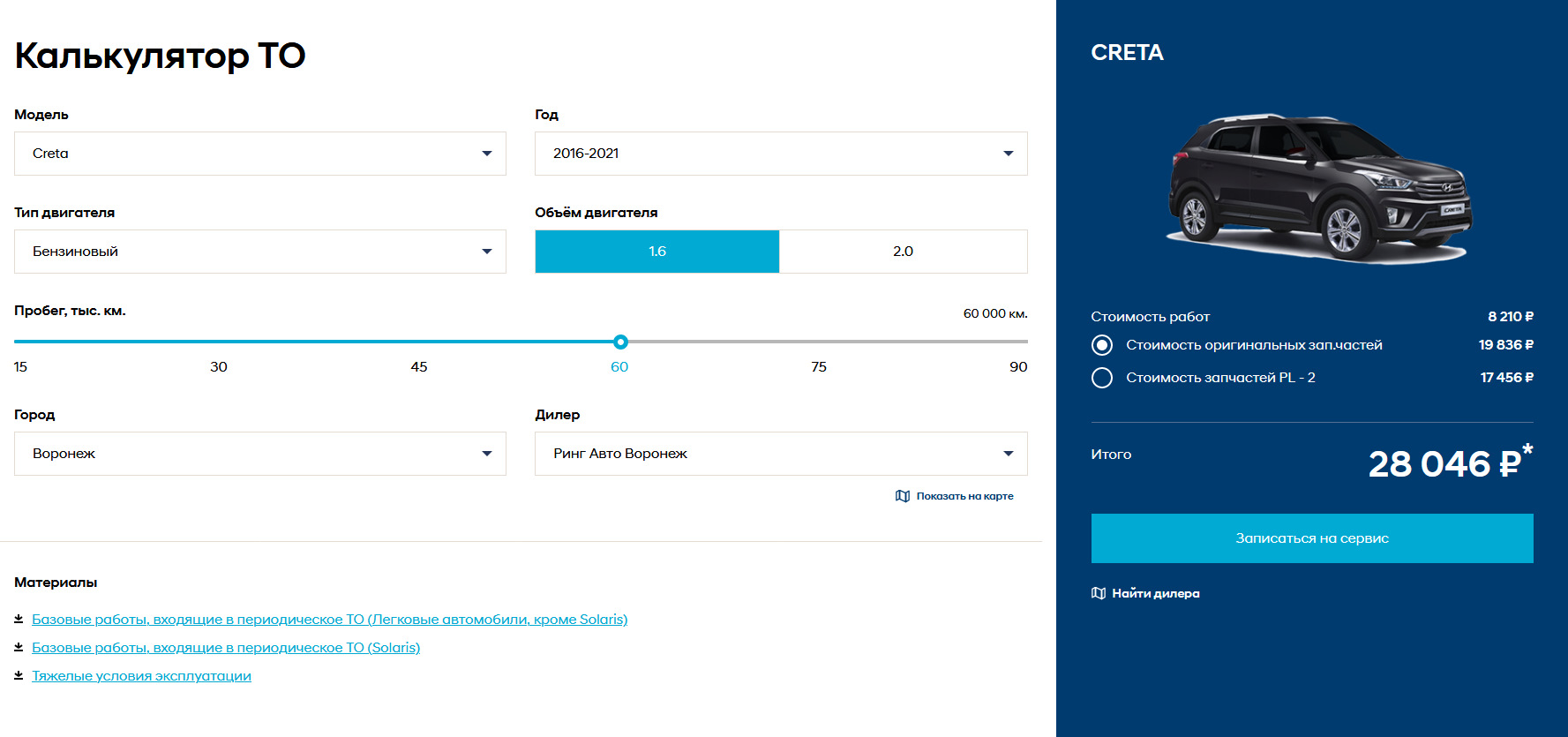
Task: Pick the 45 mileage mark
Action: point(419,367)
